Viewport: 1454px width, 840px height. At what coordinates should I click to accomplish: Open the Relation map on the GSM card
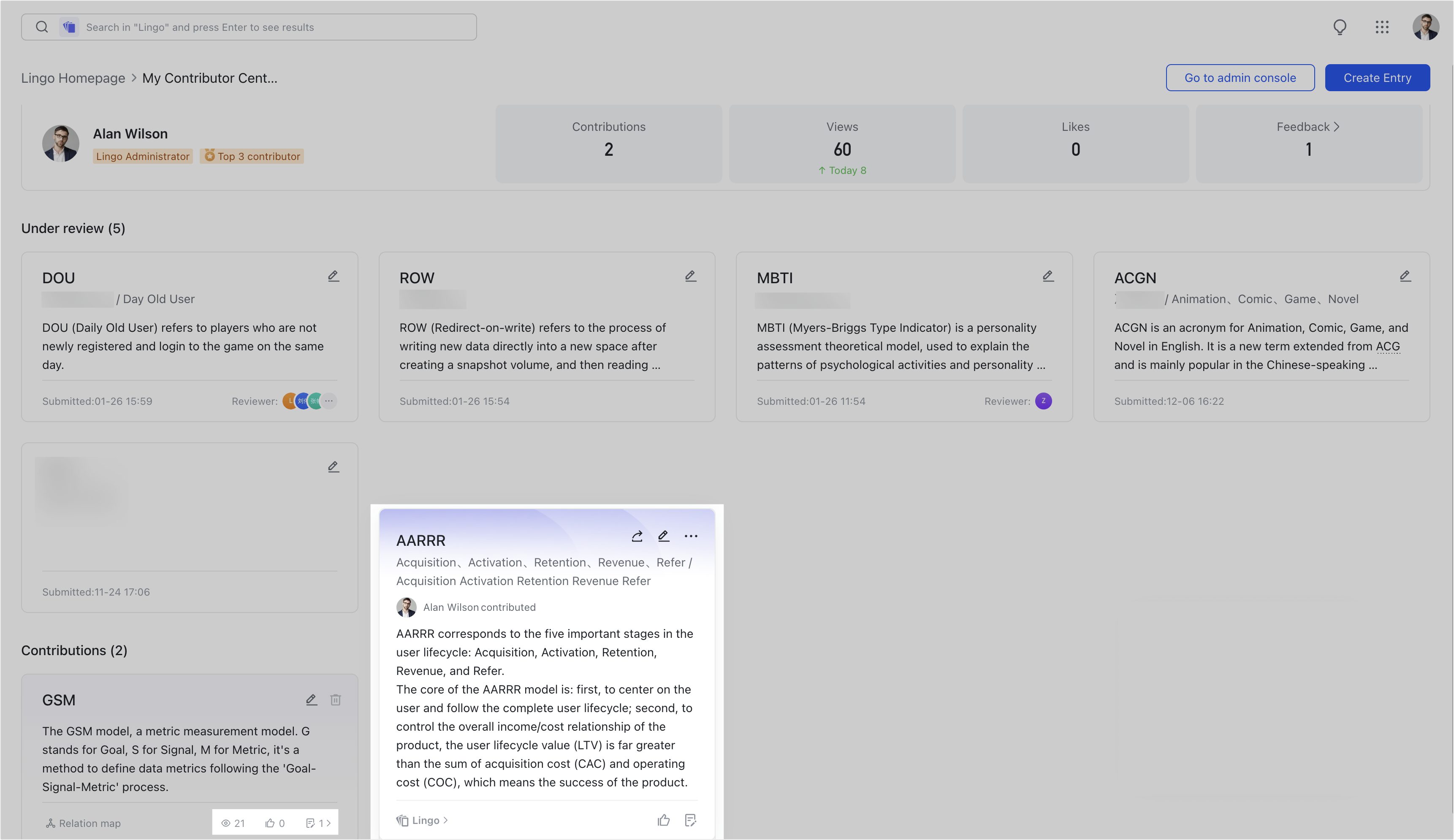[x=83, y=823]
